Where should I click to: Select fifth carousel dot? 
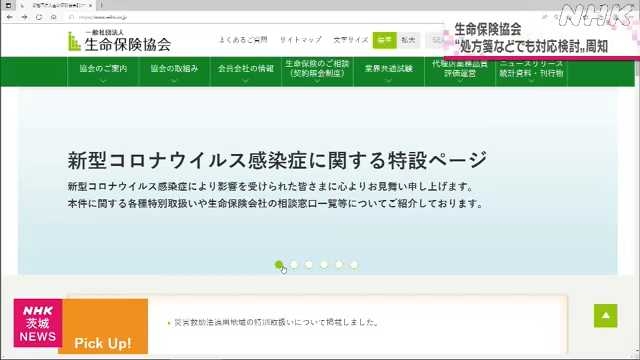[x=339, y=265]
